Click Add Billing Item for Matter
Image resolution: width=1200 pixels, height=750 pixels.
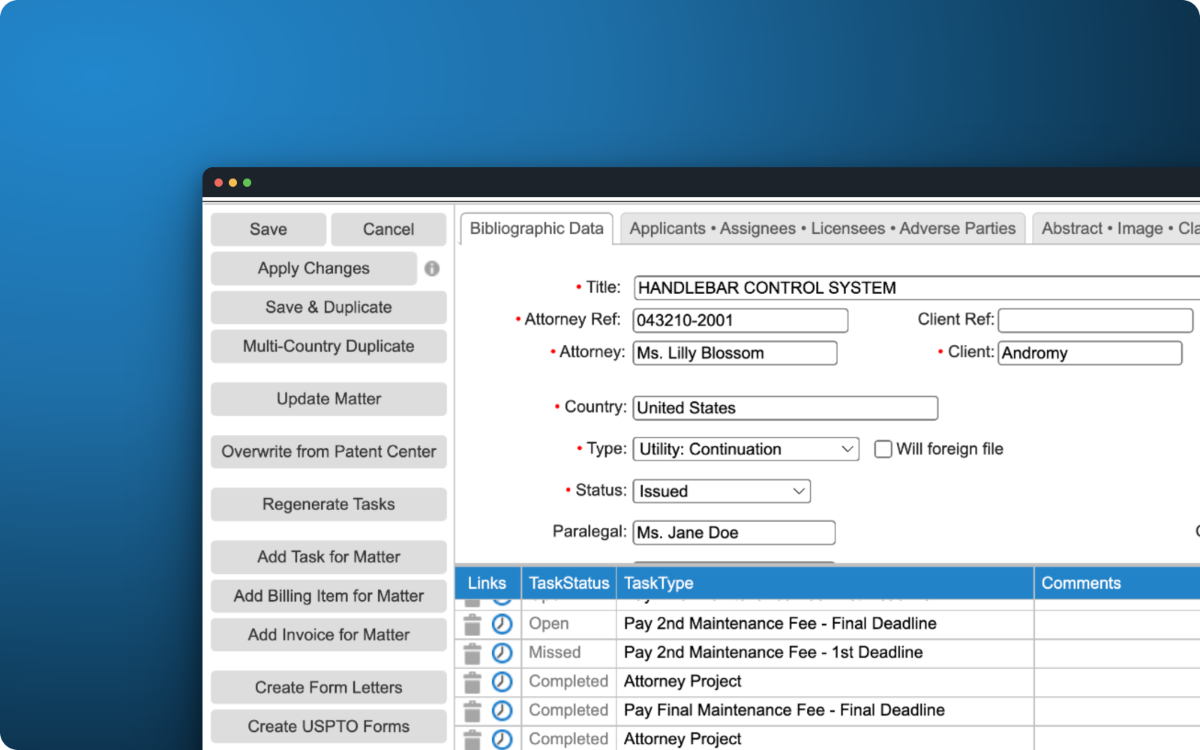[x=329, y=596]
